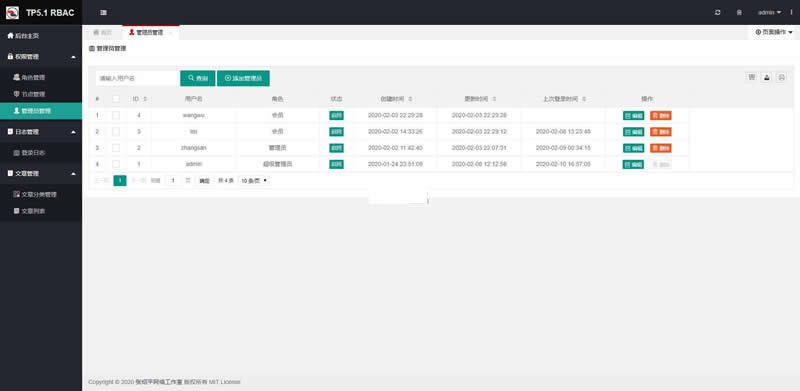Click the 文章列表 icon in the sidebar
800x391 pixels.
[x=16, y=211]
